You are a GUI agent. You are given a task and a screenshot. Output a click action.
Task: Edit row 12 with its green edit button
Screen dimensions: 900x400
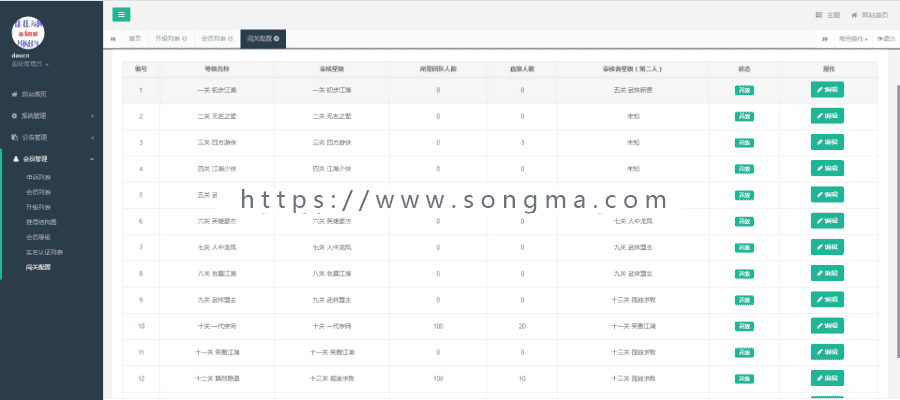click(x=827, y=378)
